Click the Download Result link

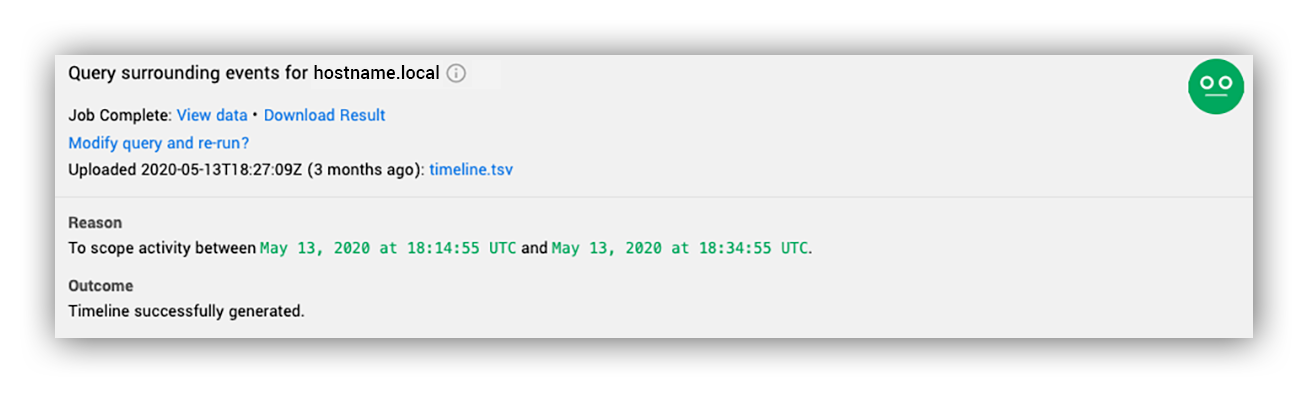point(324,115)
